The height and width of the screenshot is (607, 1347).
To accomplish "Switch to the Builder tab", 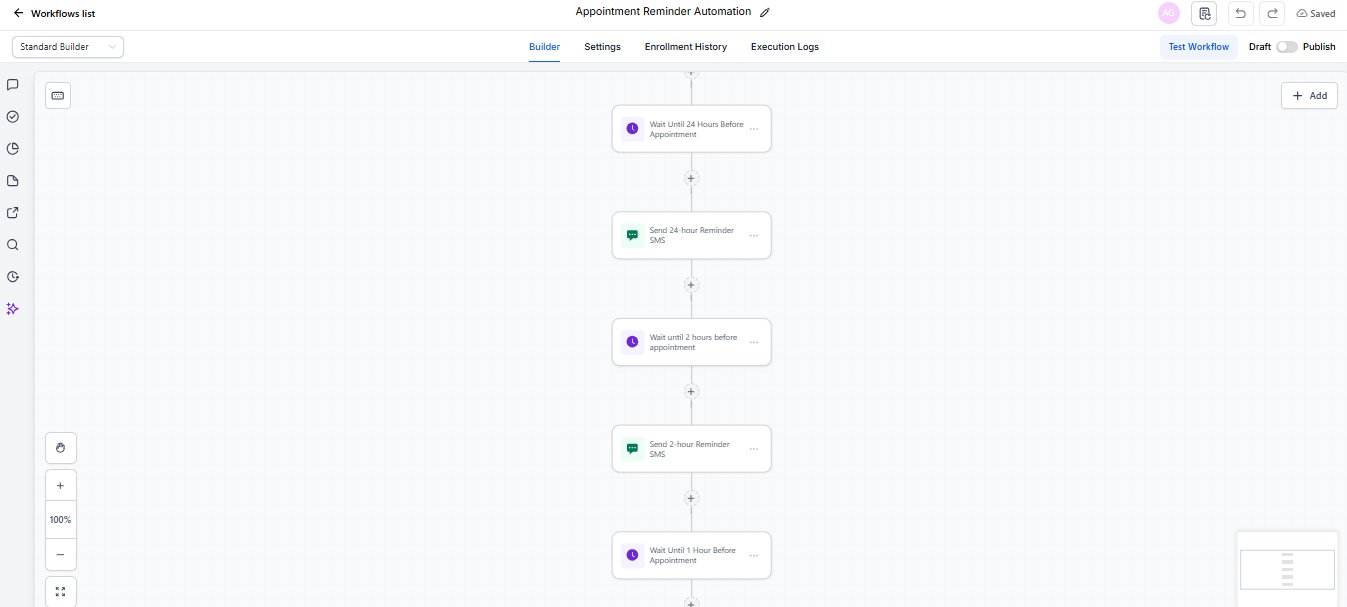I will tap(544, 47).
